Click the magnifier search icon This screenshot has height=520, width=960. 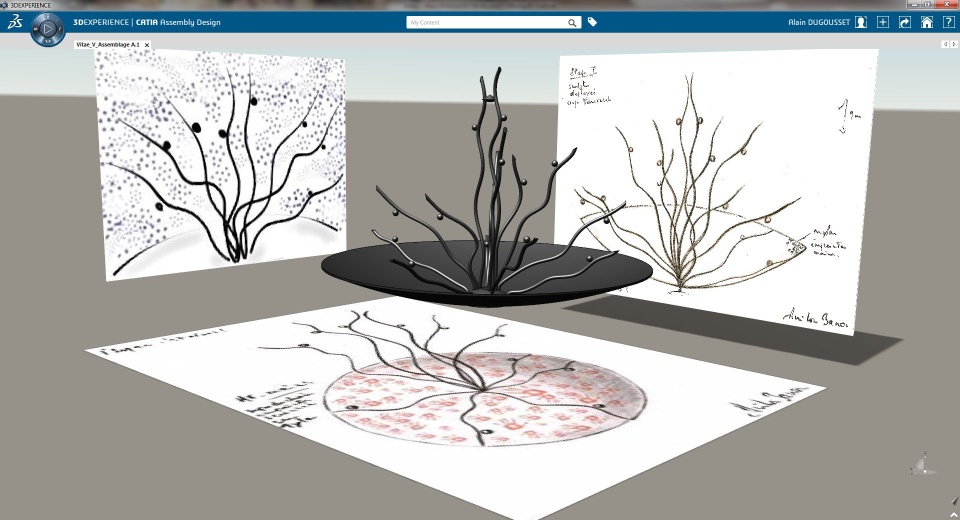click(x=572, y=23)
